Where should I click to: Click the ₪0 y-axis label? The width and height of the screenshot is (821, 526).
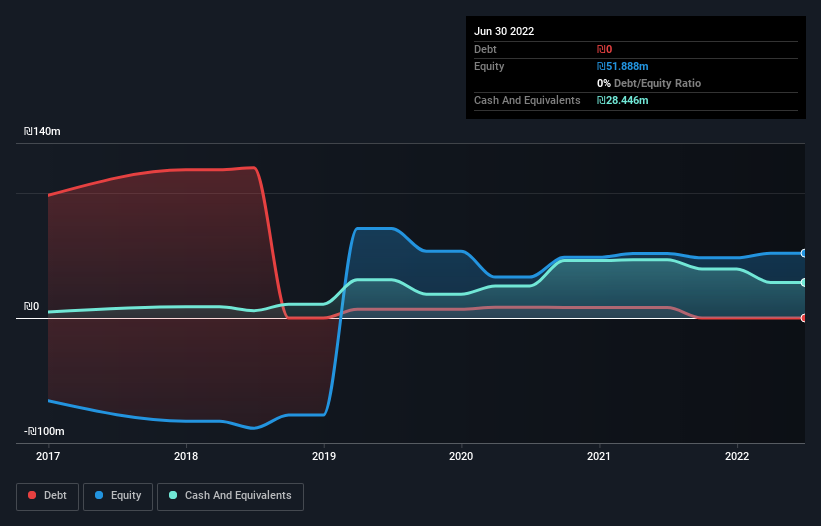(x=31, y=307)
